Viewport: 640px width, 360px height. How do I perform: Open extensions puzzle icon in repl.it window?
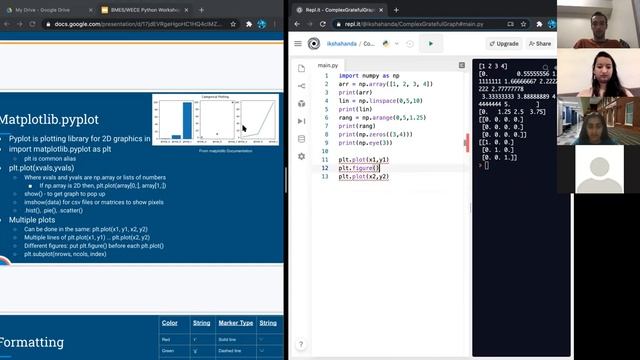click(x=539, y=24)
